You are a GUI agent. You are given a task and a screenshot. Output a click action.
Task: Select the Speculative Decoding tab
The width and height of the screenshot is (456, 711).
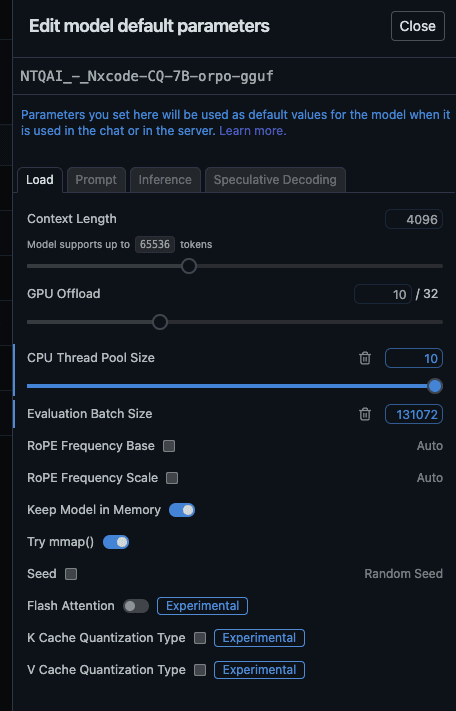[275, 180]
